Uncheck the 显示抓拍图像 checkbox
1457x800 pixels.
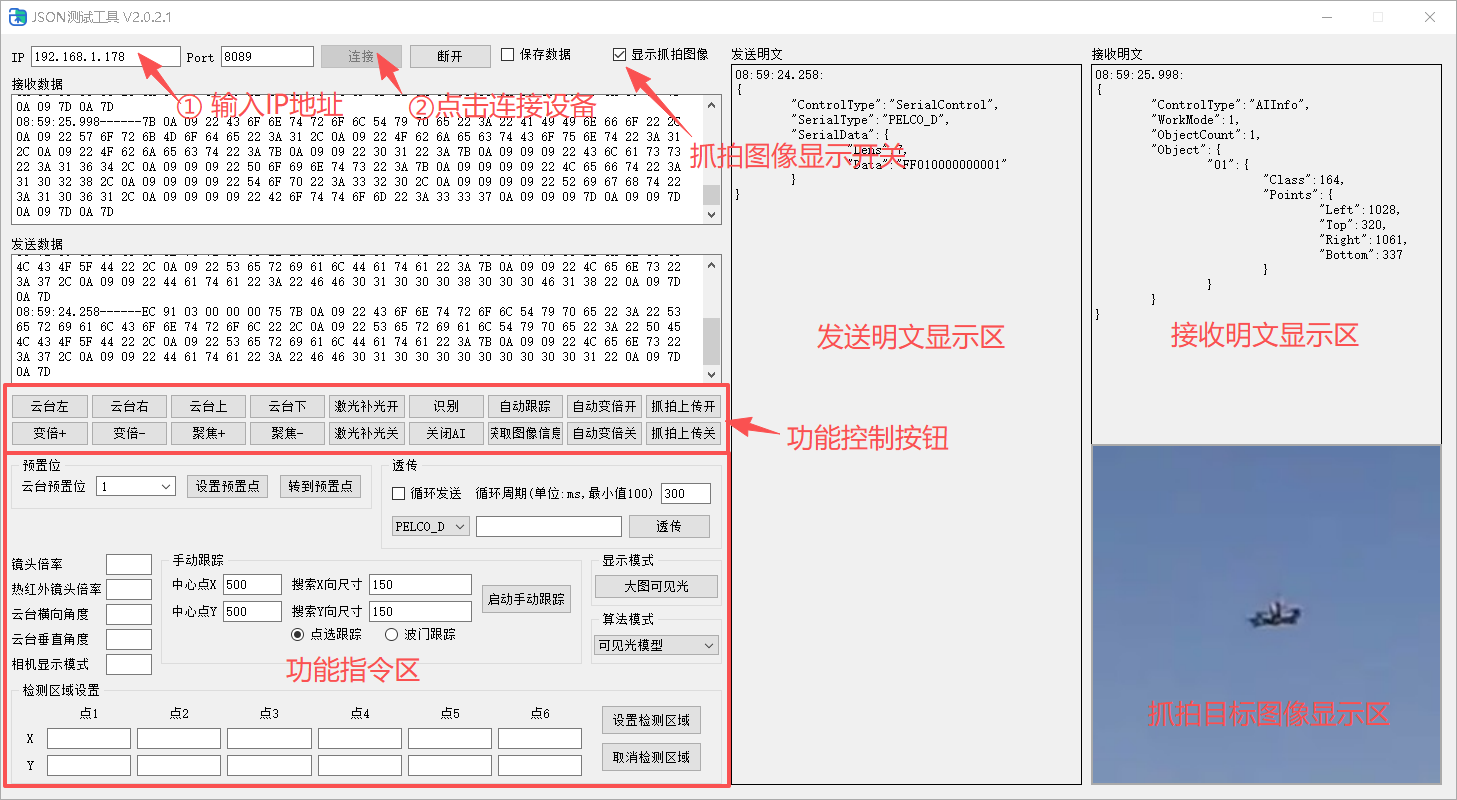pos(620,55)
